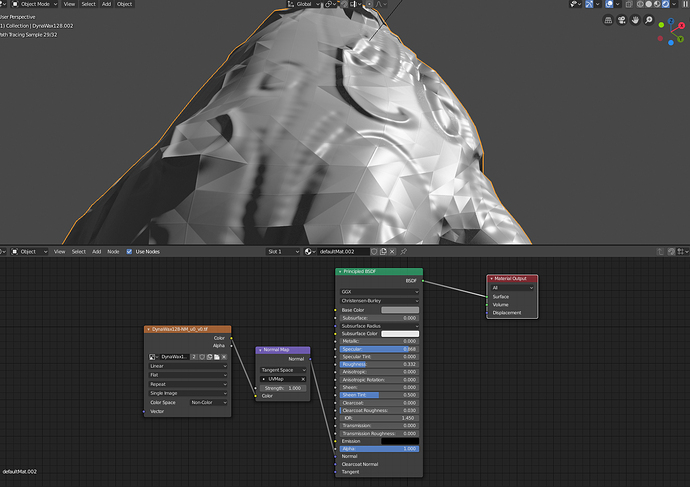This screenshot has width=690, height=487.
Task: Click the green Y axis on gizmo
Action: pos(680,39)
